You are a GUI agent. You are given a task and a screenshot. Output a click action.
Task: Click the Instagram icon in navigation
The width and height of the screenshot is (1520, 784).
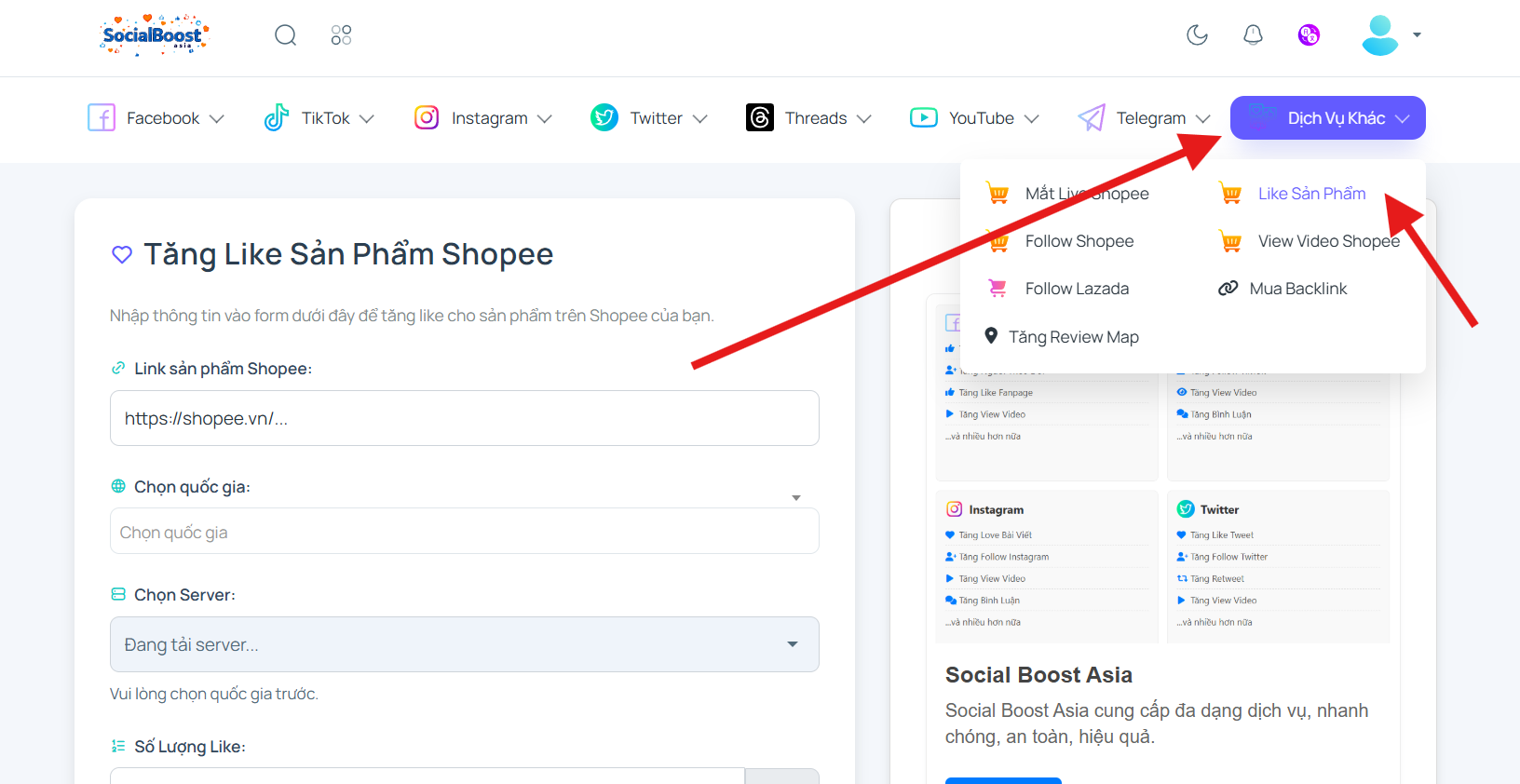pos(427,118)
